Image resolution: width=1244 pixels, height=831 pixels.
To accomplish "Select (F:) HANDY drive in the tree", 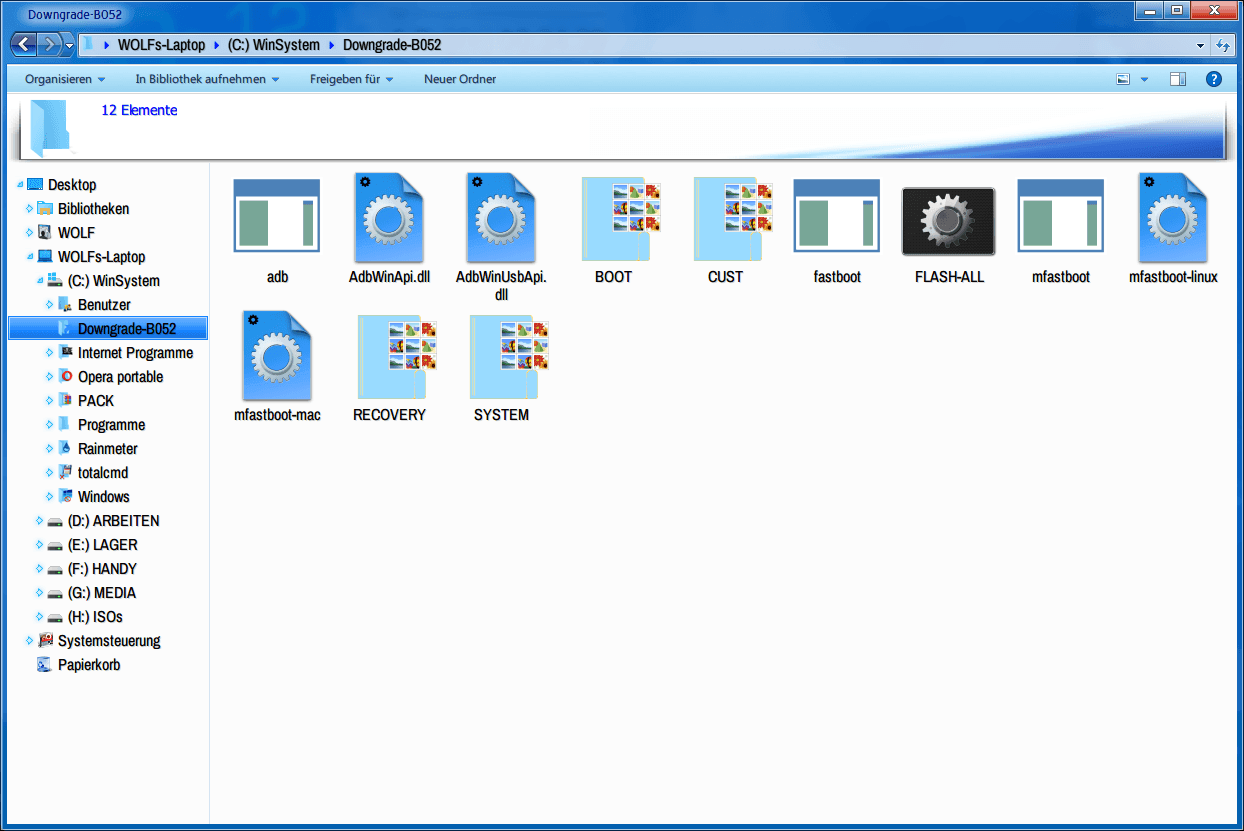I will [x=102, y=569].
